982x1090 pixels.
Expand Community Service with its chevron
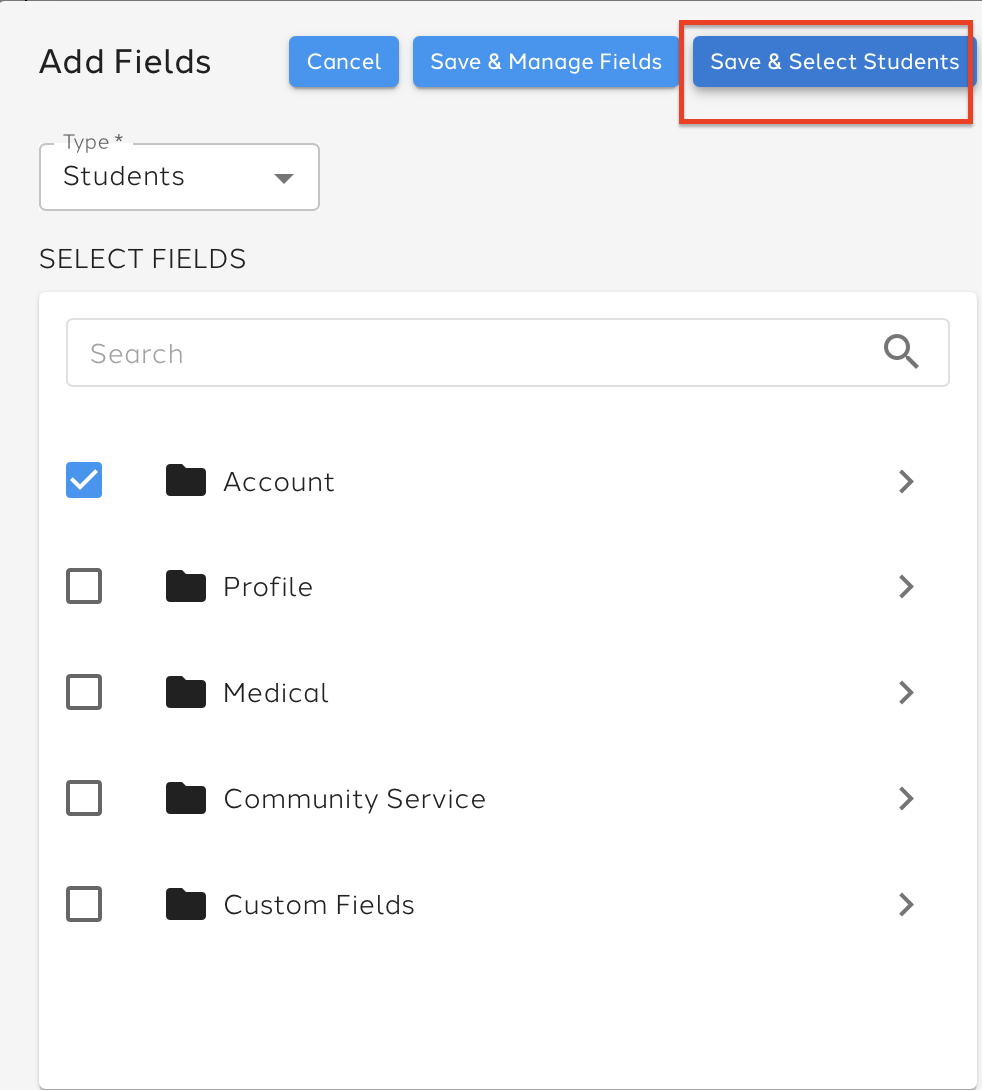pos(906,798)
